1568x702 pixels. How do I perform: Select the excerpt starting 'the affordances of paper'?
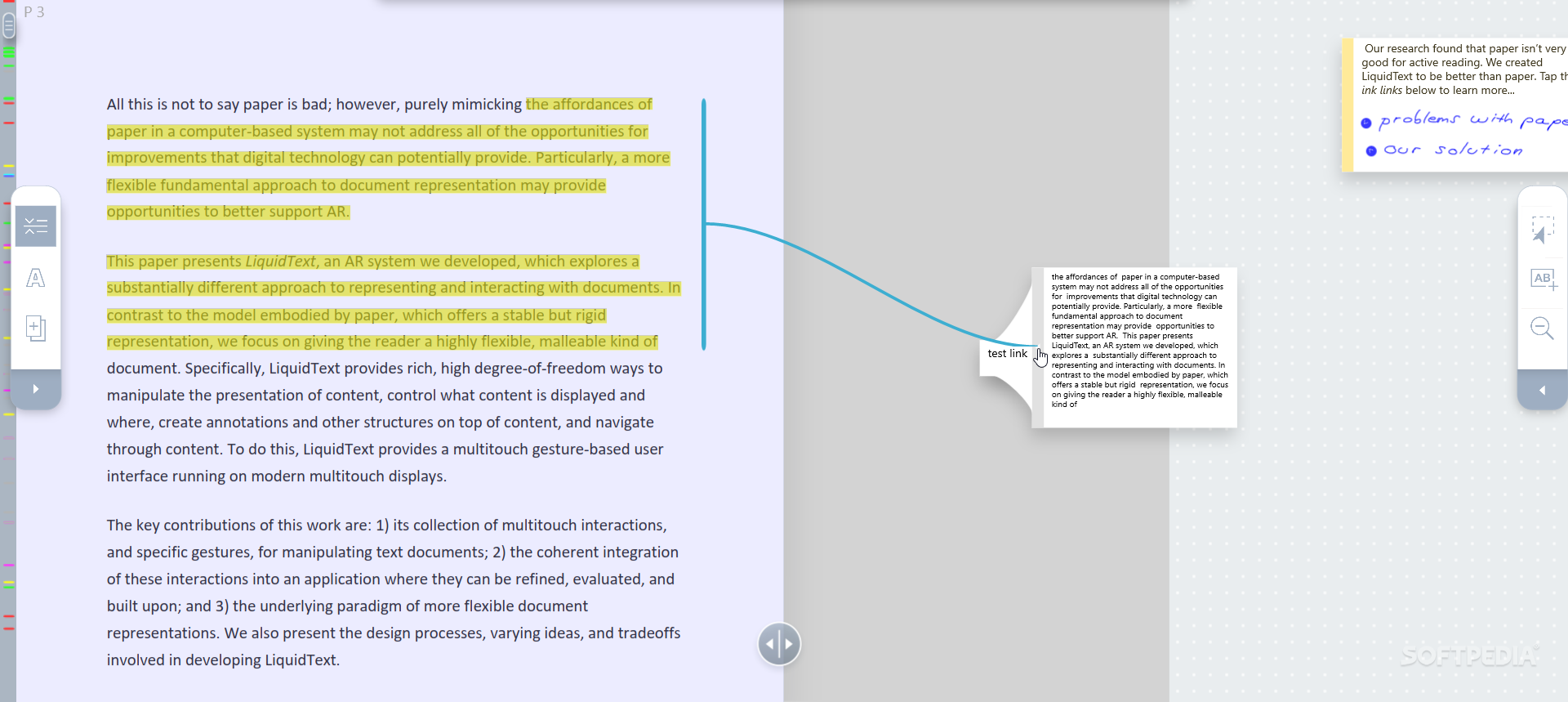(1139, 341)
